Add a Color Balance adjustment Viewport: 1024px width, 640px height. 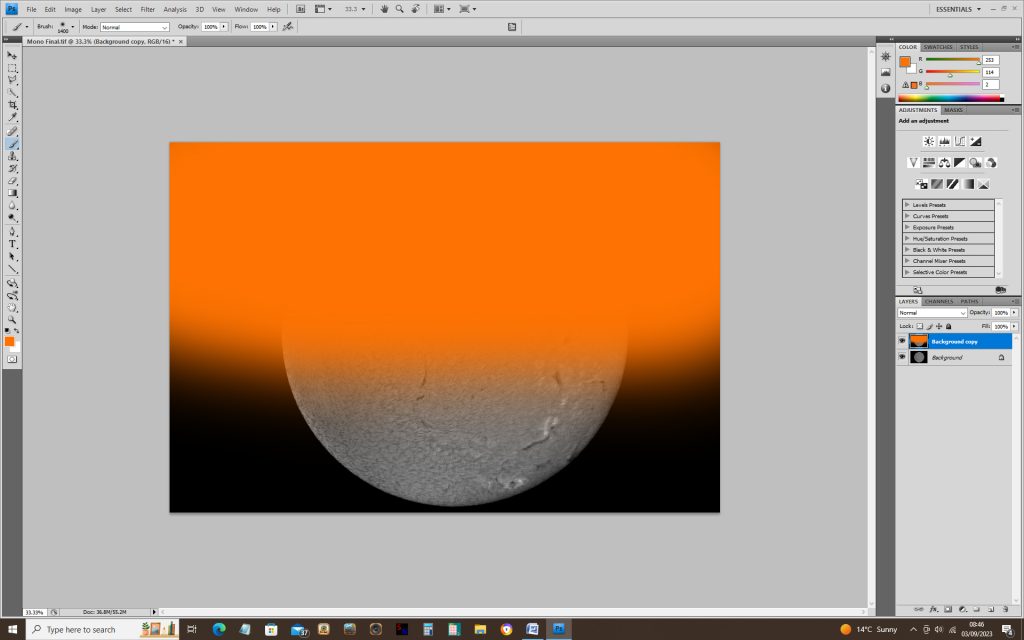pos(944,163)
